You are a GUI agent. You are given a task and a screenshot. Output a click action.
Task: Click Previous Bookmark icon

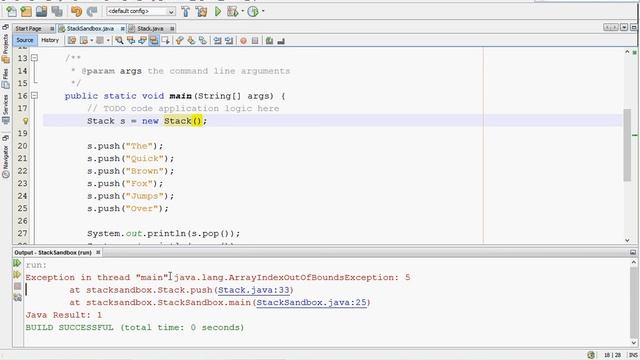pyautogui.click(x=180, y=40)
